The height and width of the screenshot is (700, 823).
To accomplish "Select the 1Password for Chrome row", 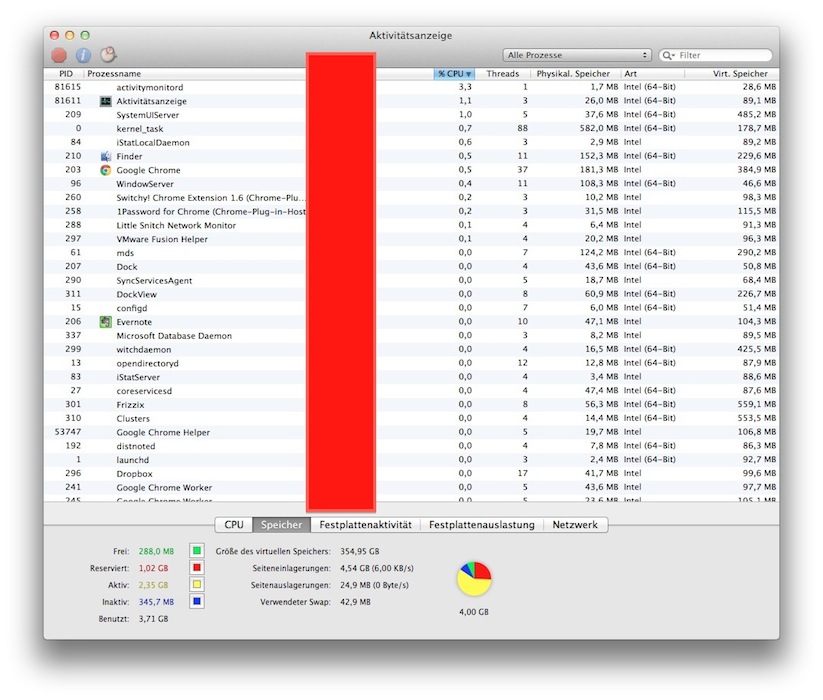I will coord(412,211).
